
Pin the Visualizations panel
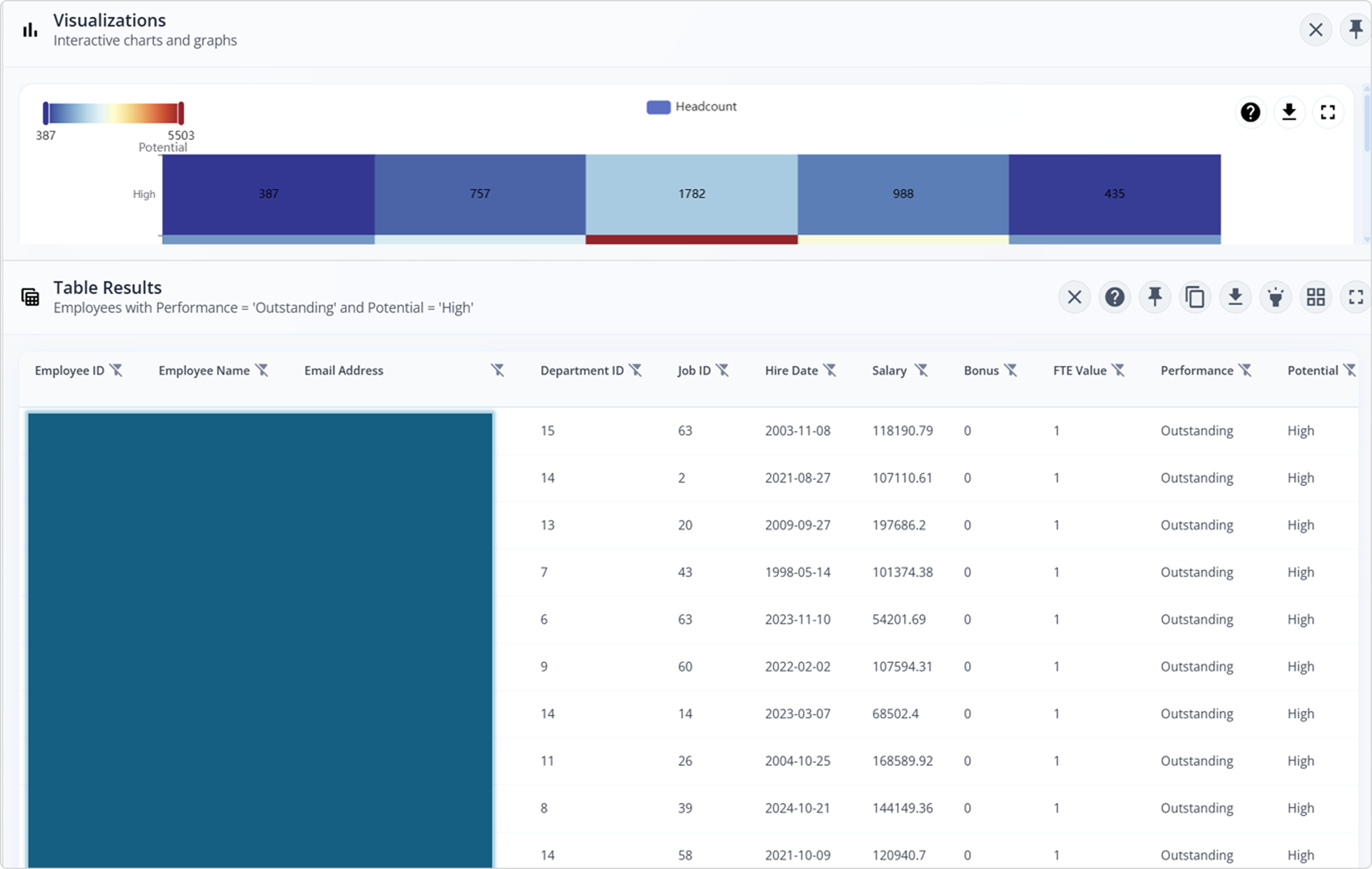tap(1356, 30)
